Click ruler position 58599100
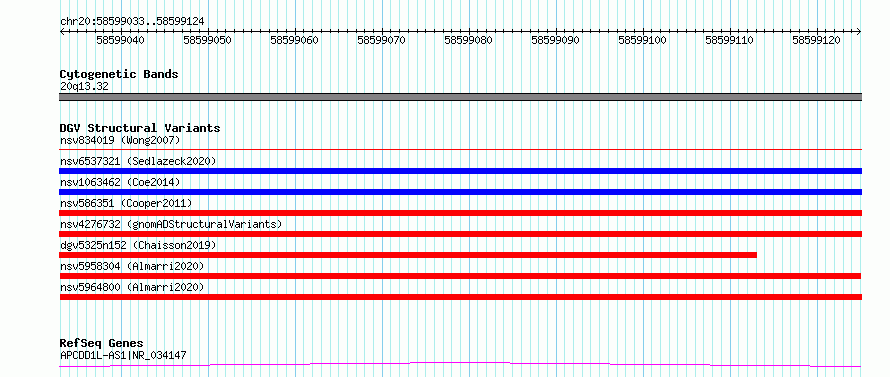The image size is (890, 377). [642, 40]
